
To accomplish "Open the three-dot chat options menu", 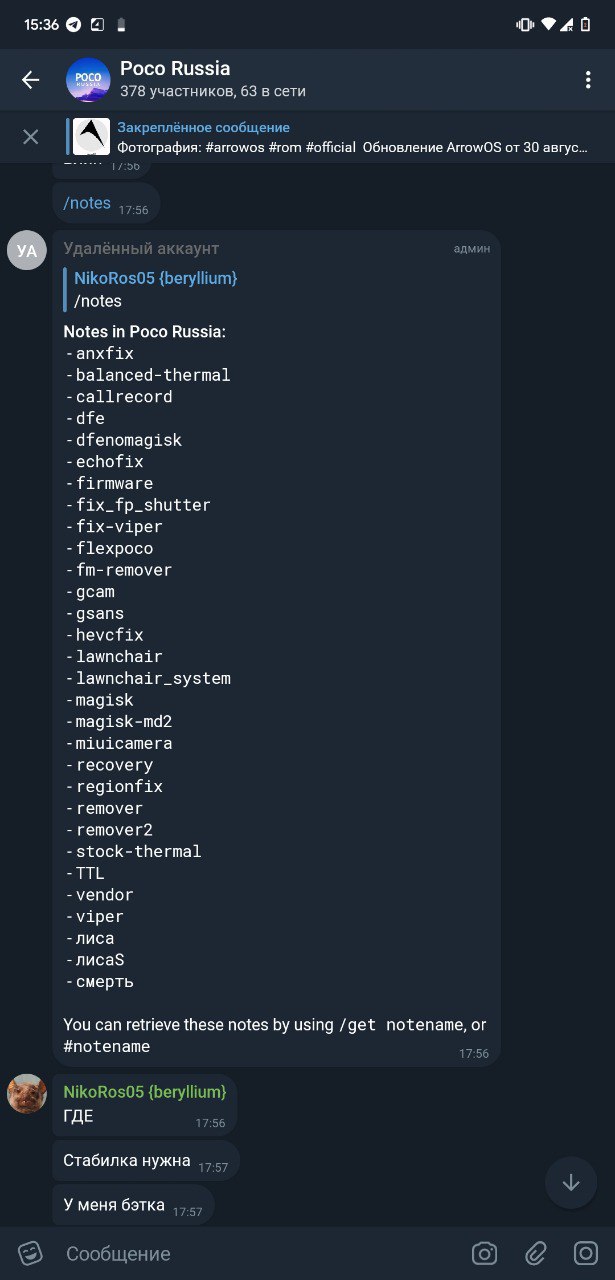I will point(587,80).
